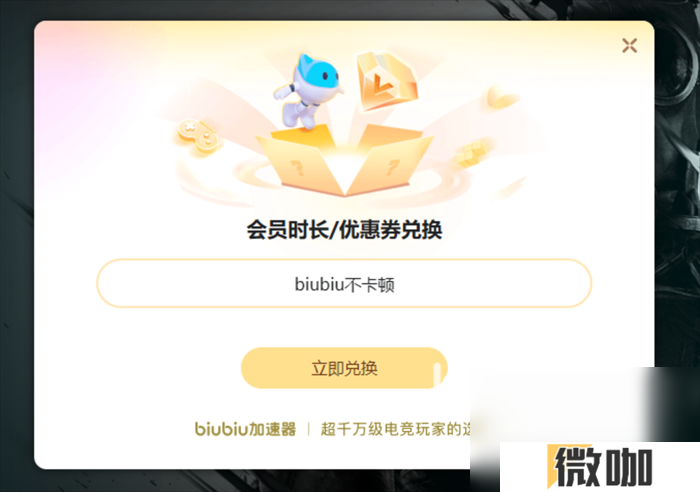The image size is (700, 492).
Task: Click the golden cubes decoration
Action: coord(471,154)
